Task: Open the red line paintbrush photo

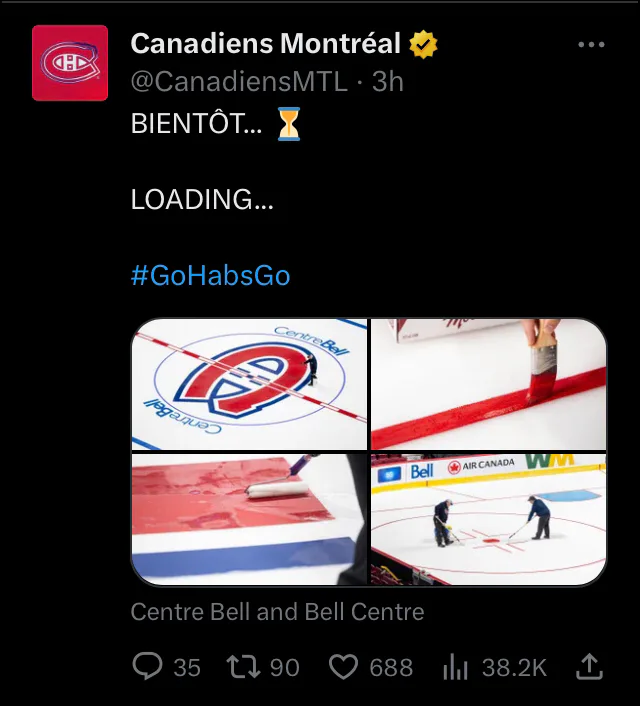Action: (x=488, y=384)
